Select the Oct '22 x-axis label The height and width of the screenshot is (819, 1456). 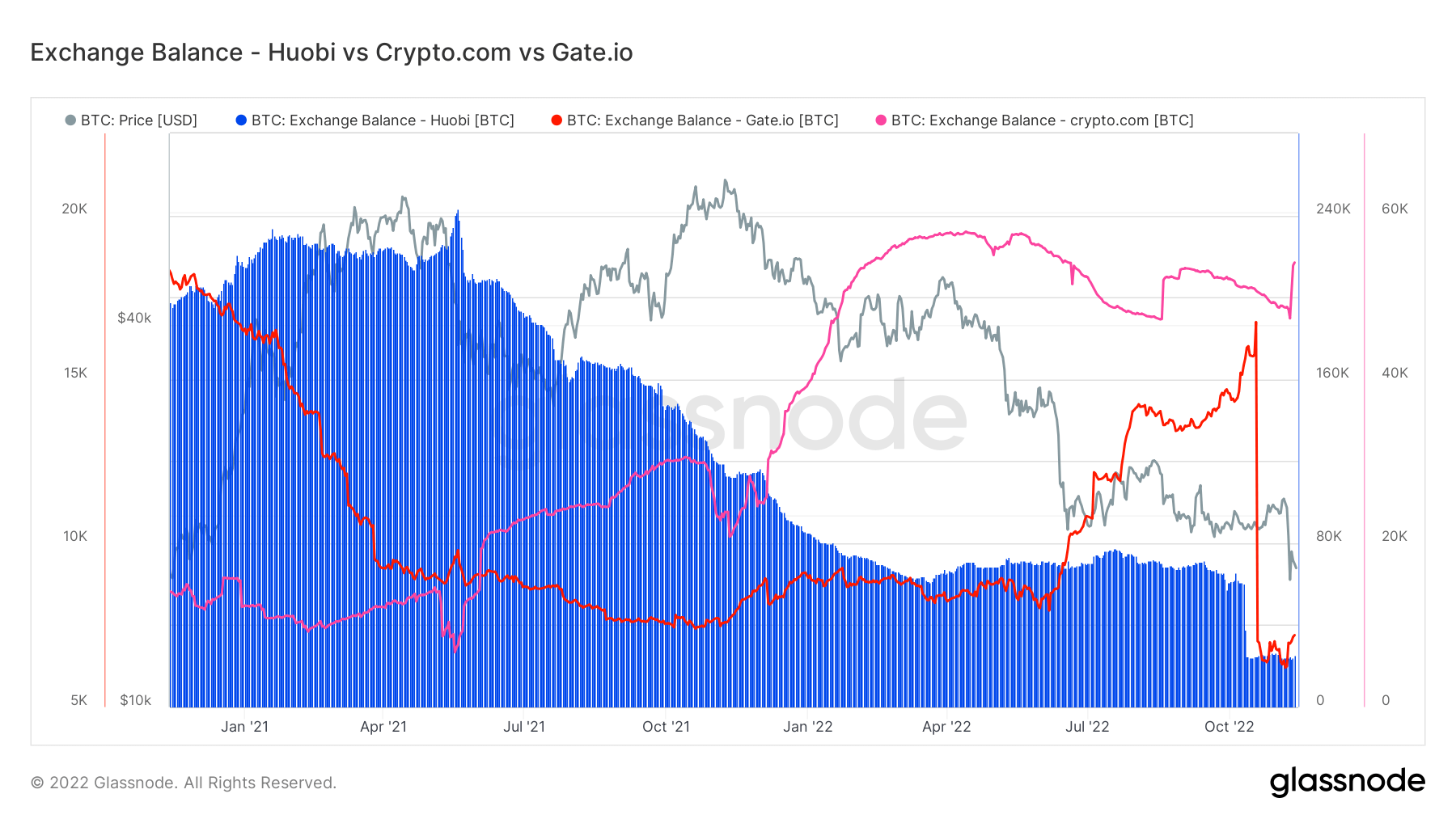1229,727
